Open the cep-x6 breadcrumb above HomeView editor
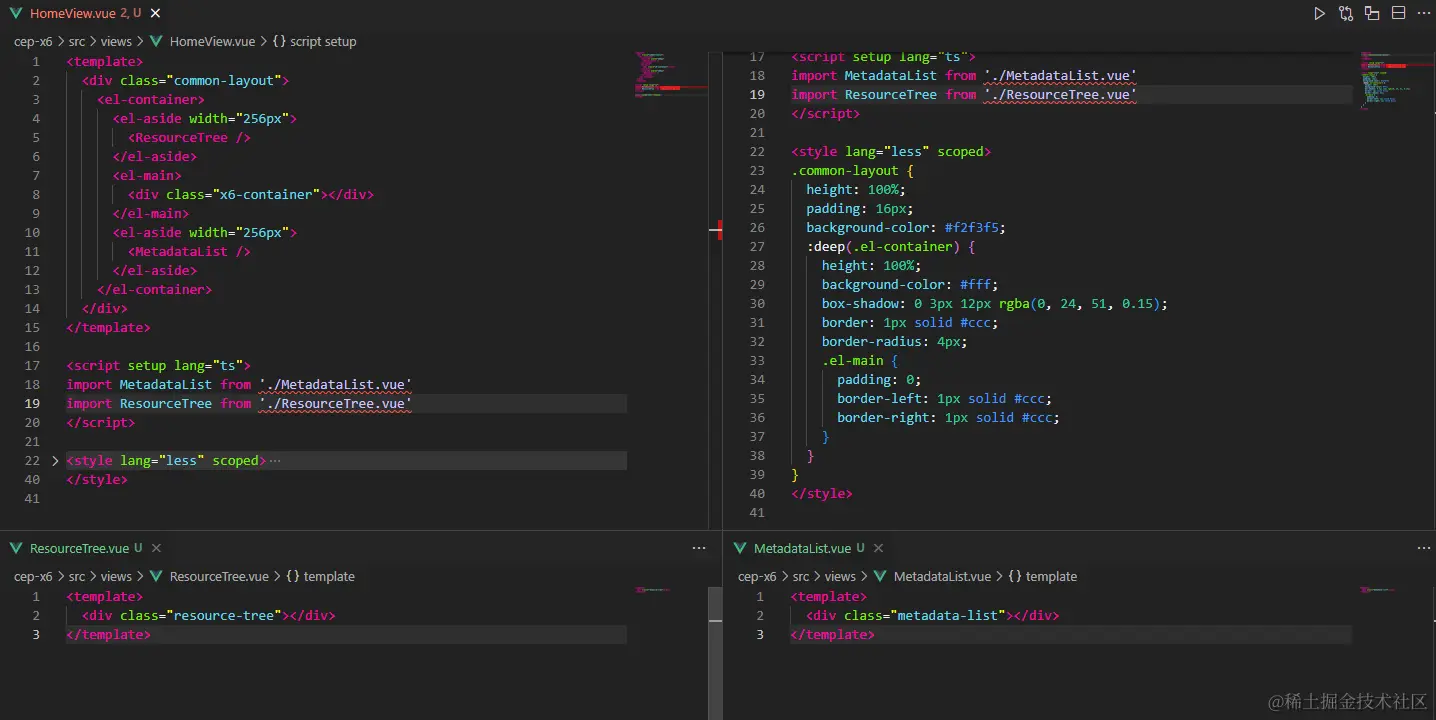The image size is (1436, 720). point(33,42)
